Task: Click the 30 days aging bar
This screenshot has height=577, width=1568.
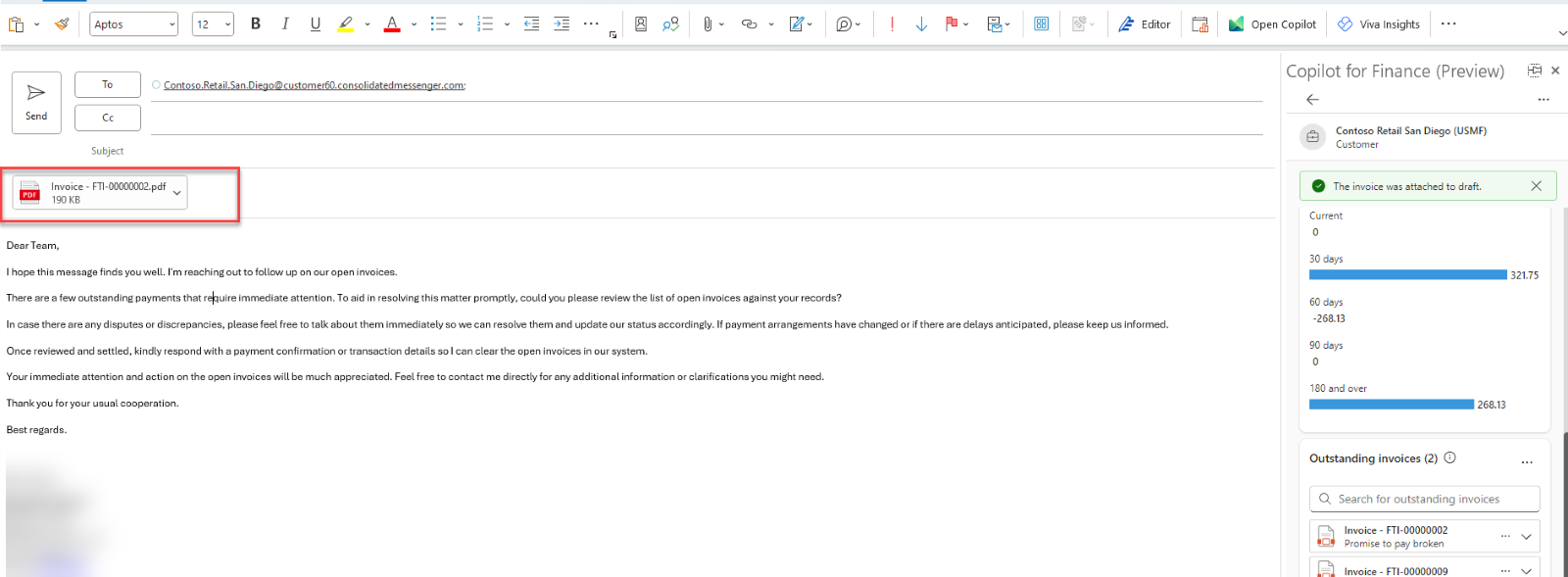Action: 1408,275
